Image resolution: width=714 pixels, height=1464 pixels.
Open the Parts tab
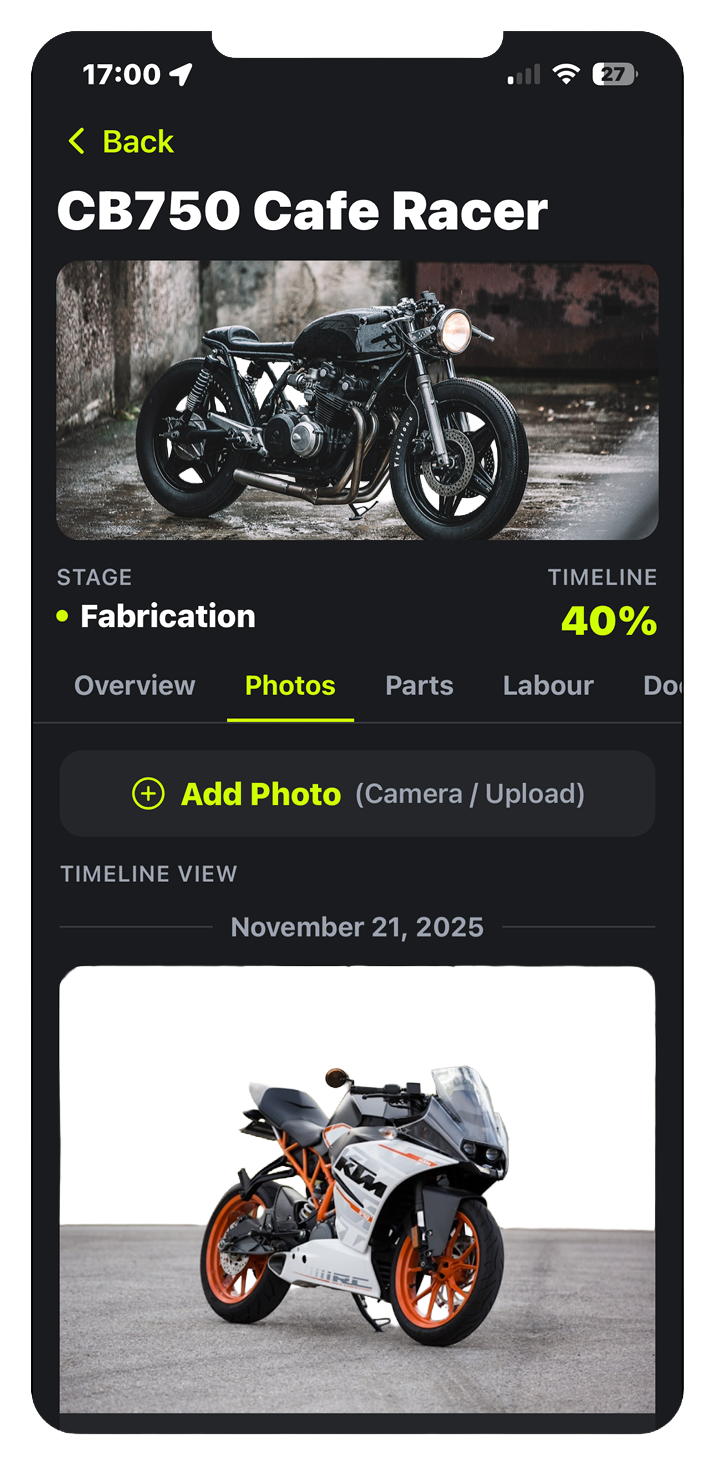click(x=419, y=686)
